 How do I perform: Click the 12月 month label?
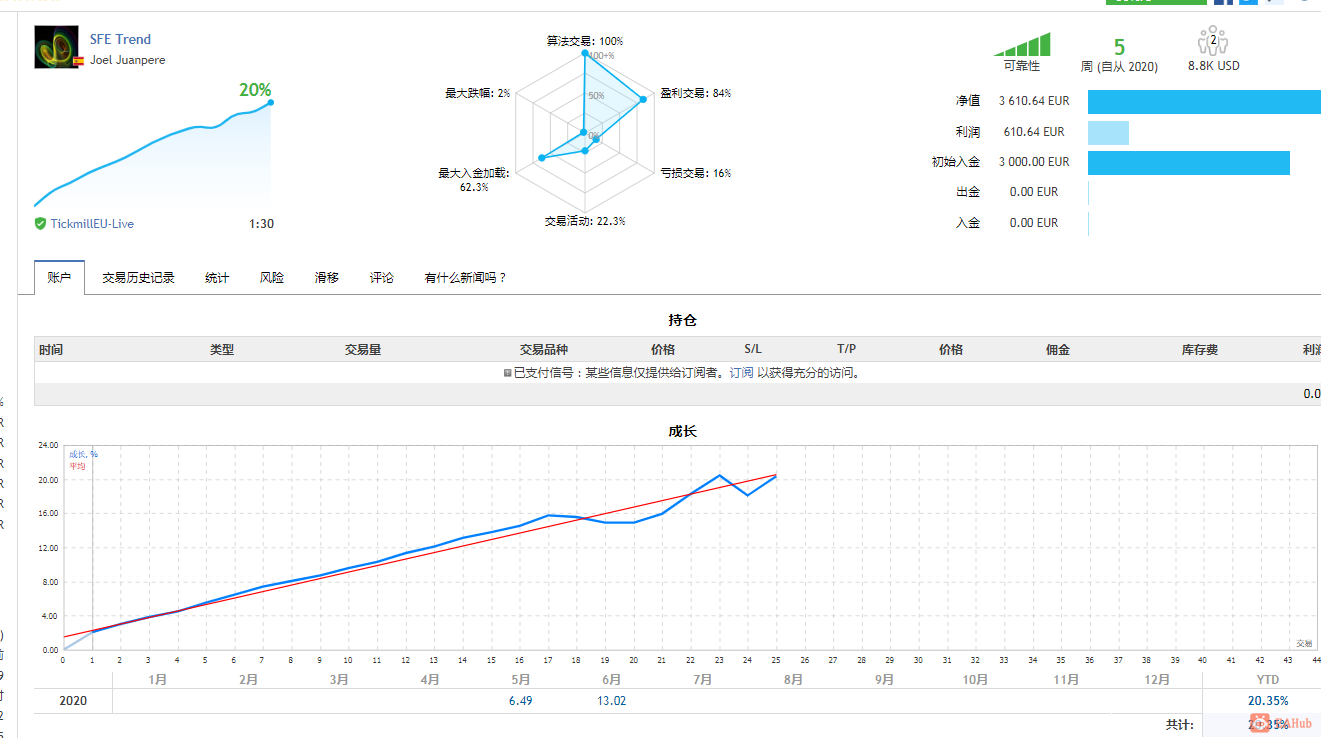[x=1157, y=680]
